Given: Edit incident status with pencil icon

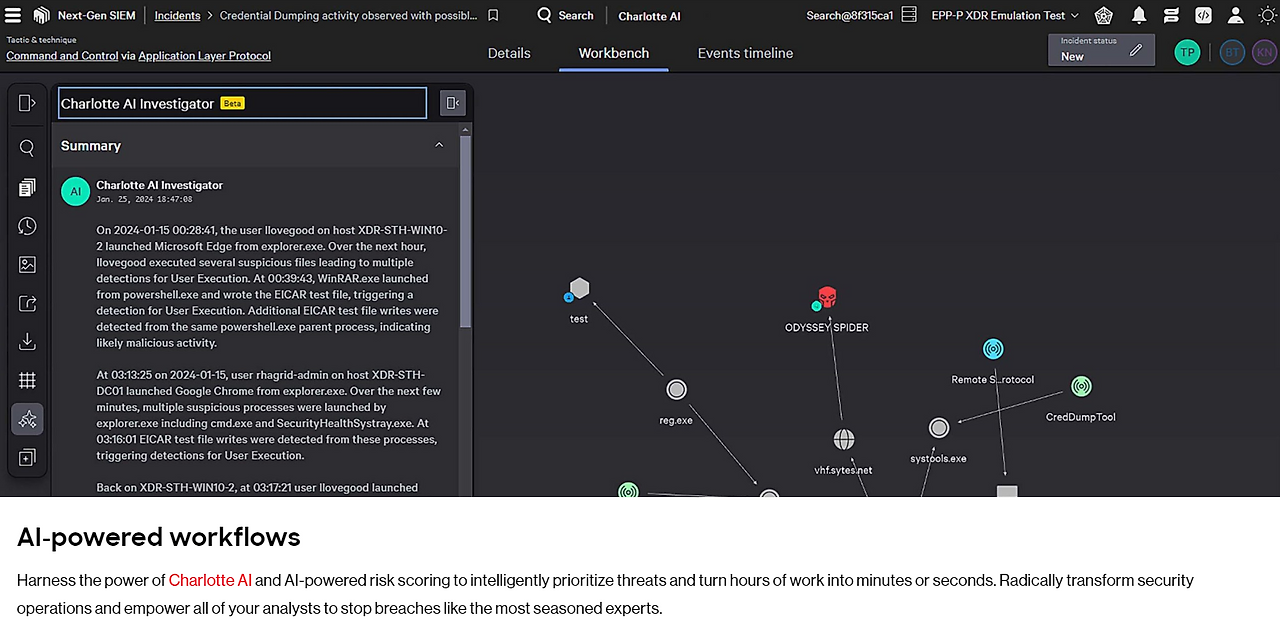Looking at the screenshot, I should [x=1135, y=50].
